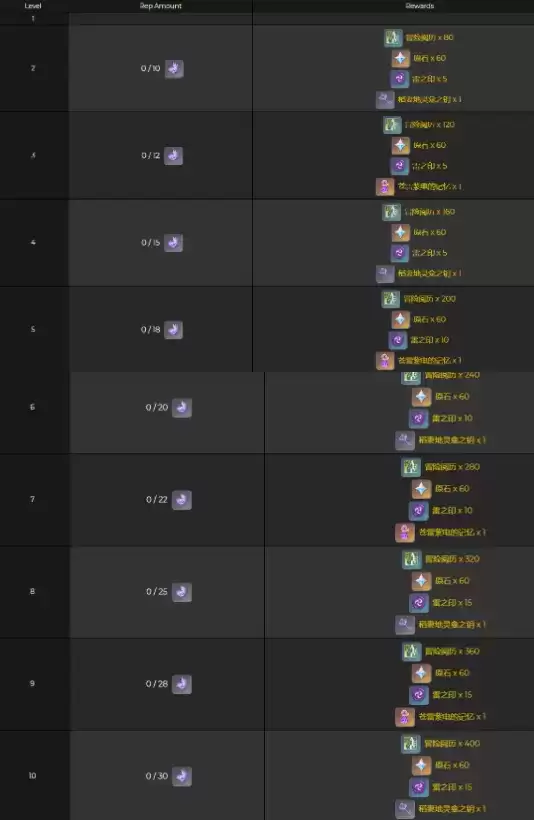The image size is (534, 820).
Task: Click the Level column header
Action: click(33, 6)
